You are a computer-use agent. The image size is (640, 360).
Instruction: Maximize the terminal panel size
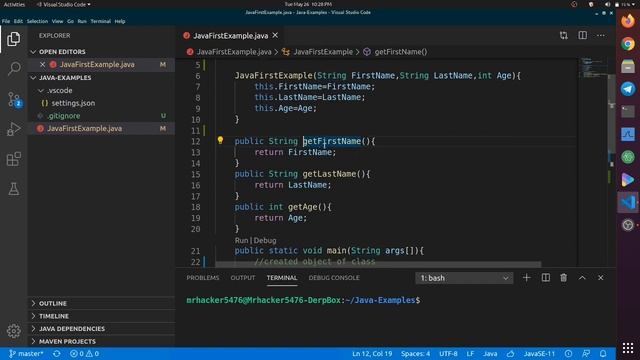(582, 278)
